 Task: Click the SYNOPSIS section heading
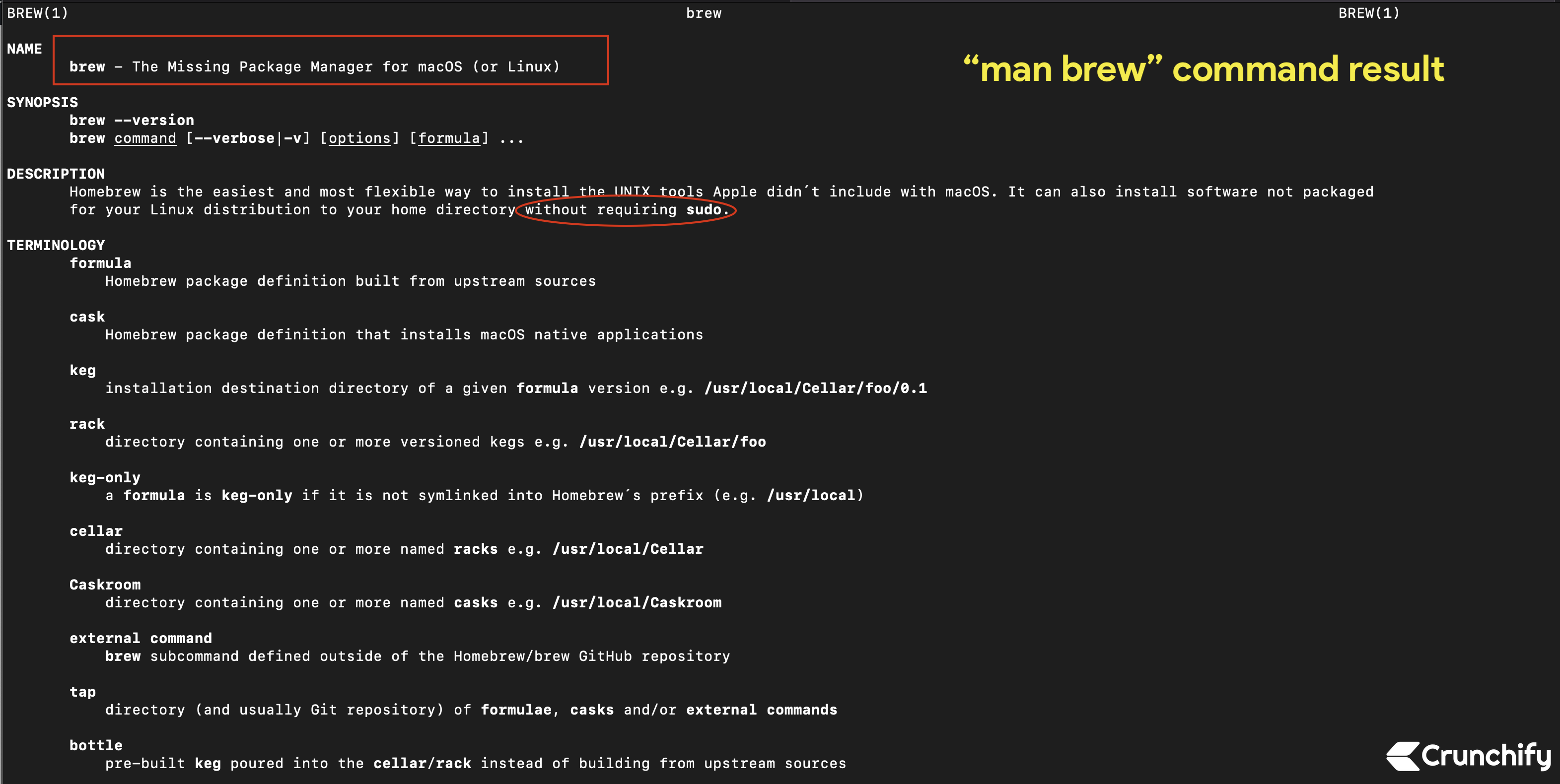pos(42,102)
